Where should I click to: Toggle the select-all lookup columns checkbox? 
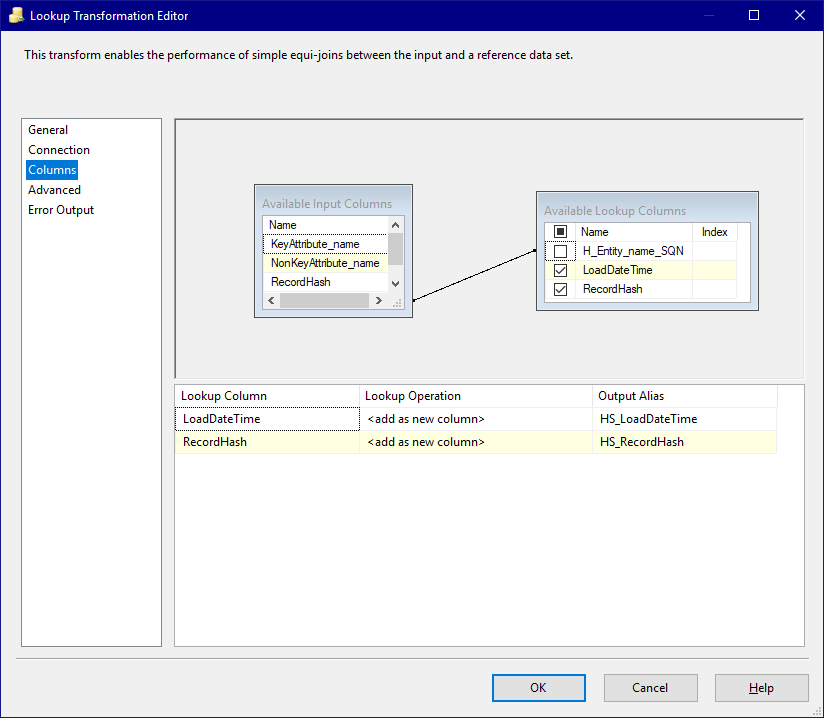[x=560, y=232]
